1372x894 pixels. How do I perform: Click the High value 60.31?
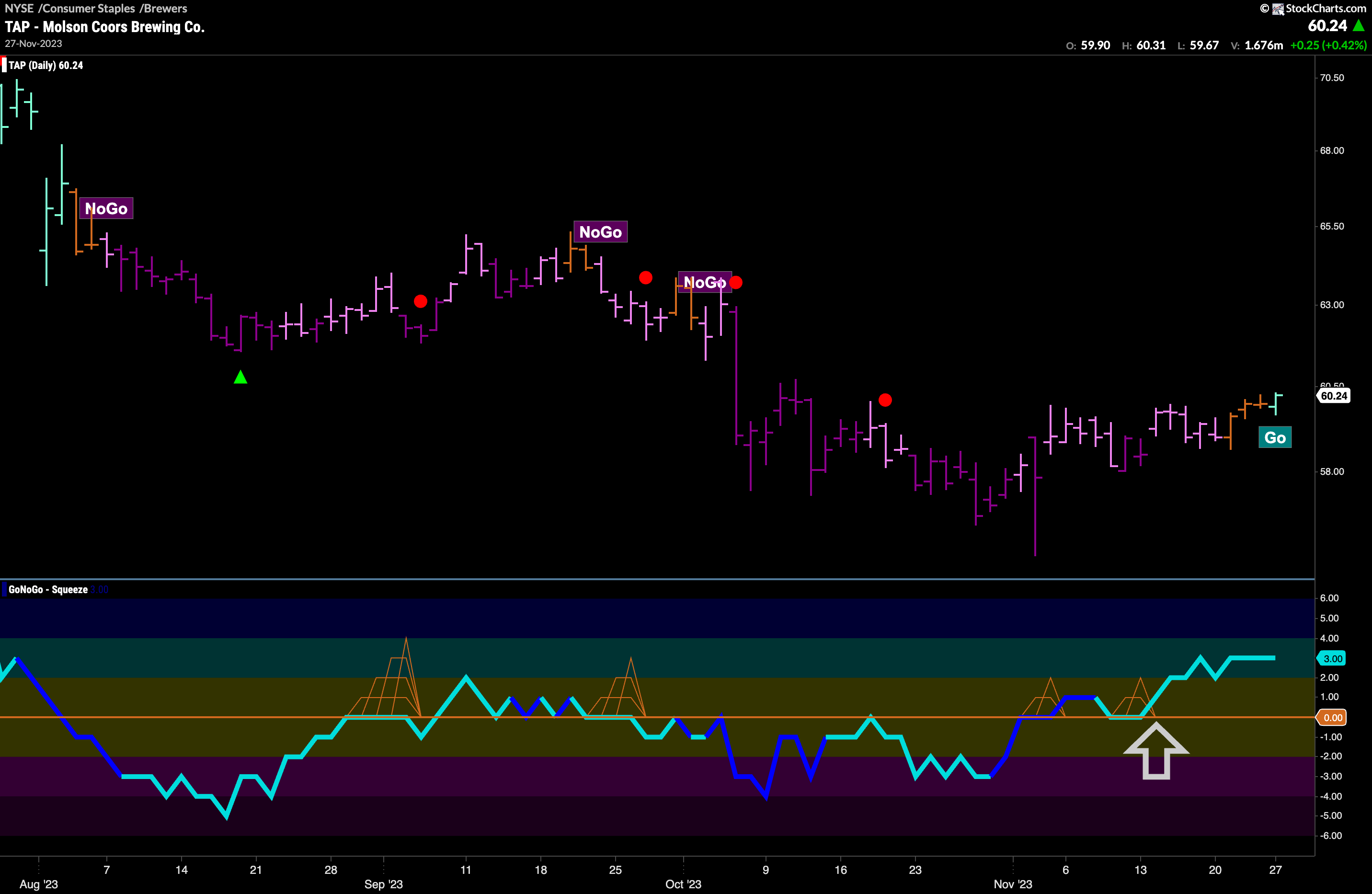pos(1151,46)
